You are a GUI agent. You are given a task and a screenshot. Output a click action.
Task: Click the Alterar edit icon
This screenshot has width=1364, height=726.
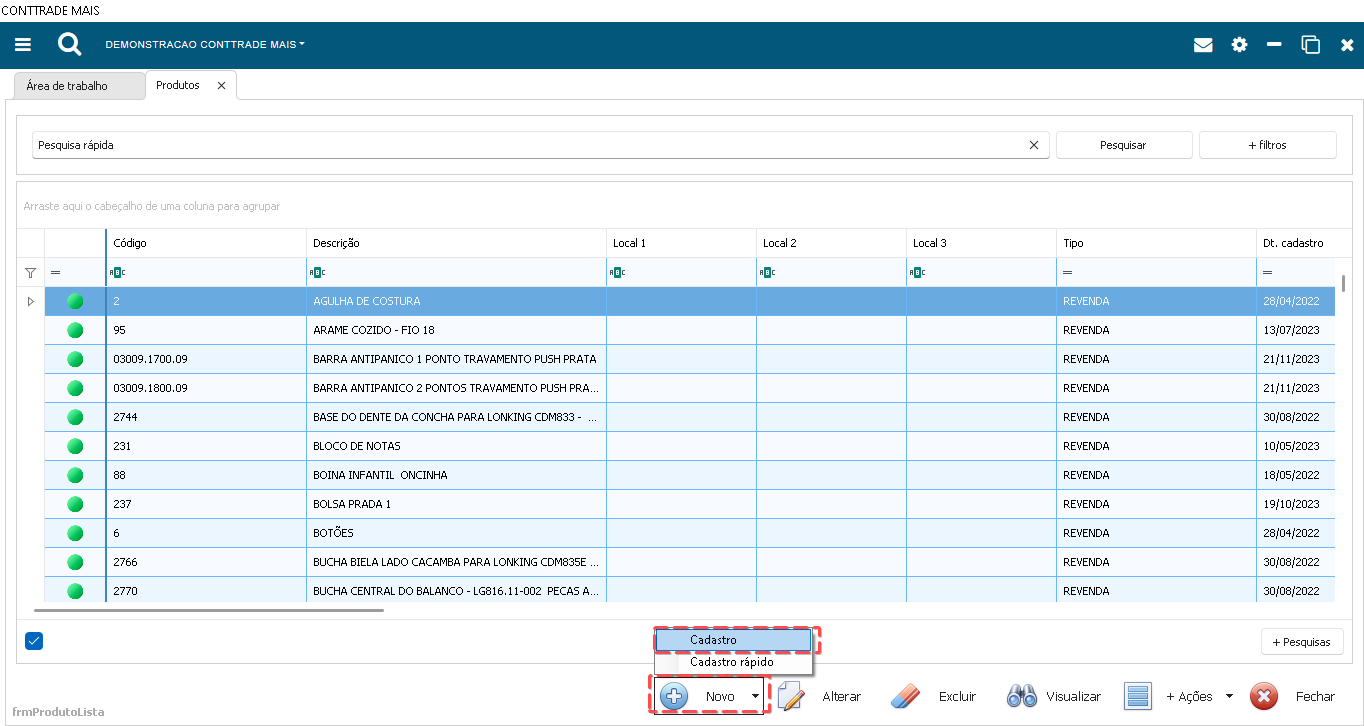click(791, 696)
